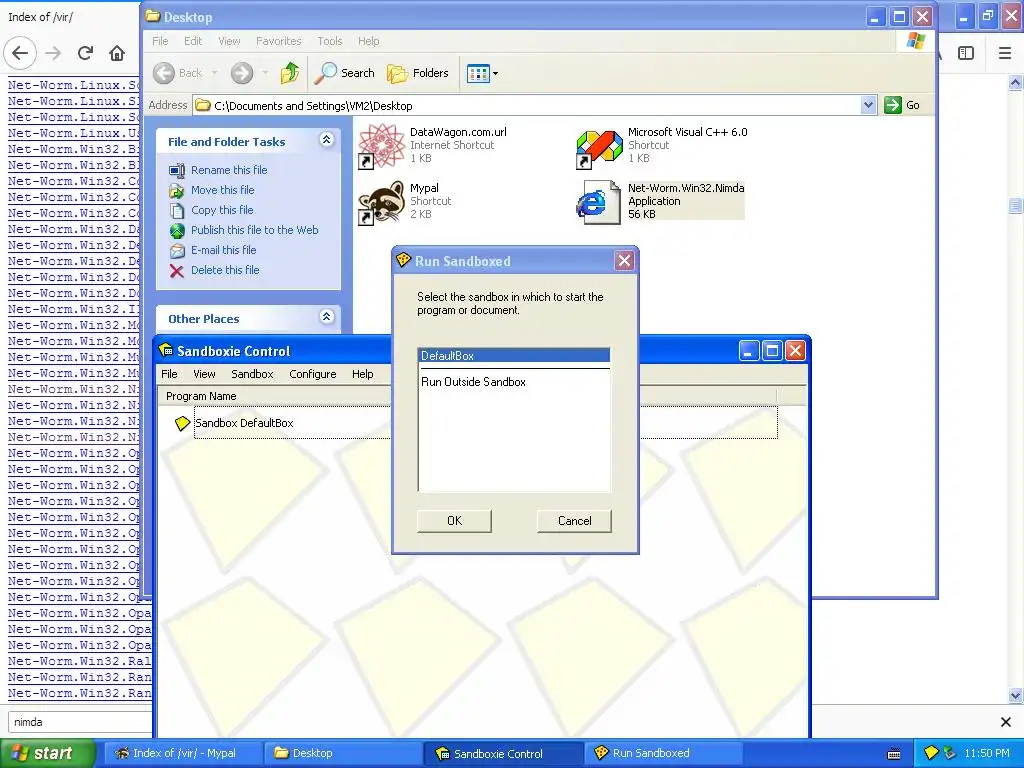
Task: Close the Mypal find bar
Action: pos(1006,722)
